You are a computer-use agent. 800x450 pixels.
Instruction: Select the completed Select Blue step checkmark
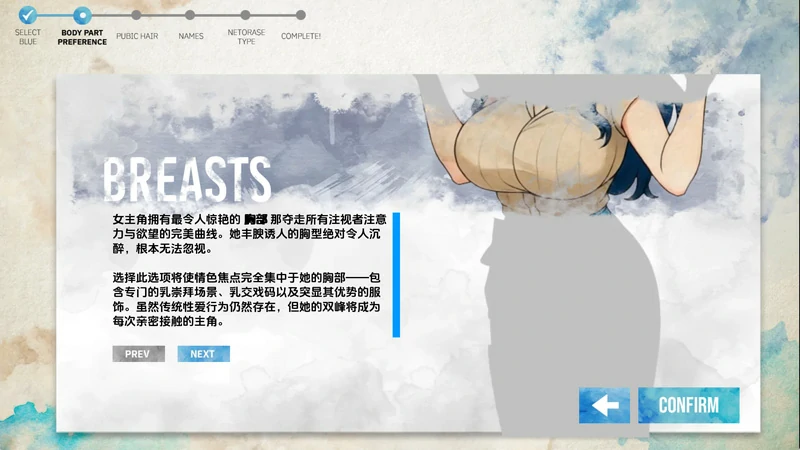point(28,15)
